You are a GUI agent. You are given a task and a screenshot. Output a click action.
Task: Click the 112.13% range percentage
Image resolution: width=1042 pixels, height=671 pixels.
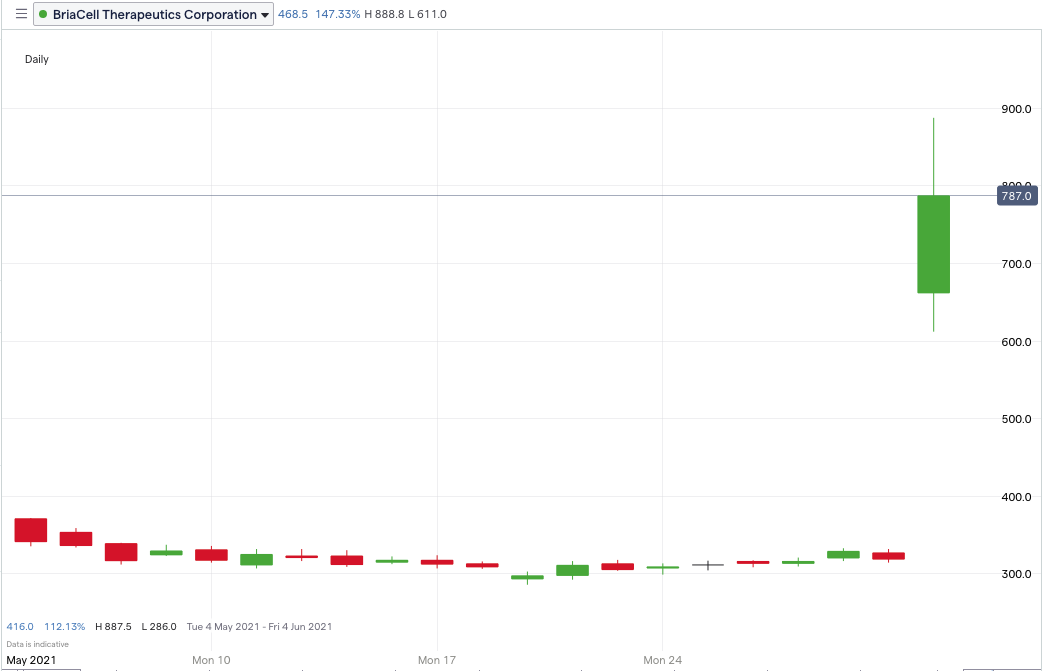click(x=64, y=626)
